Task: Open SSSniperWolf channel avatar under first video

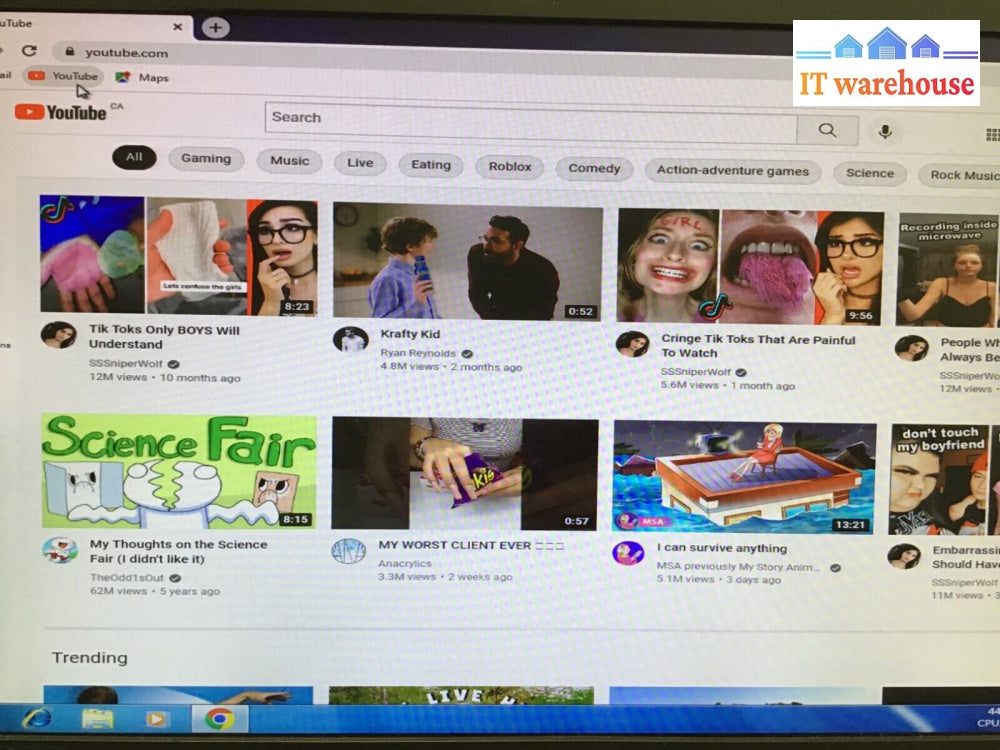Action: (x=58, y=335)
